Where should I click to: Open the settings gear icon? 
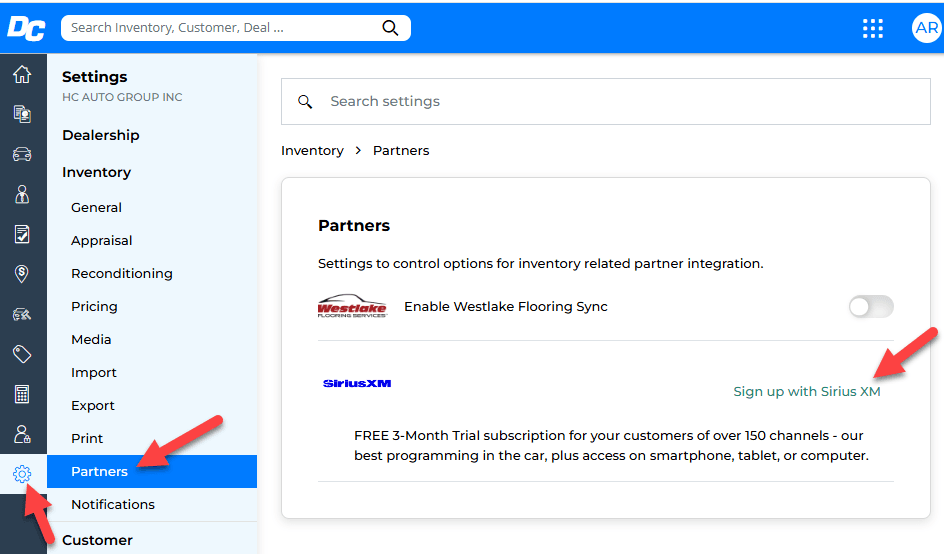[x=22, y=474]
